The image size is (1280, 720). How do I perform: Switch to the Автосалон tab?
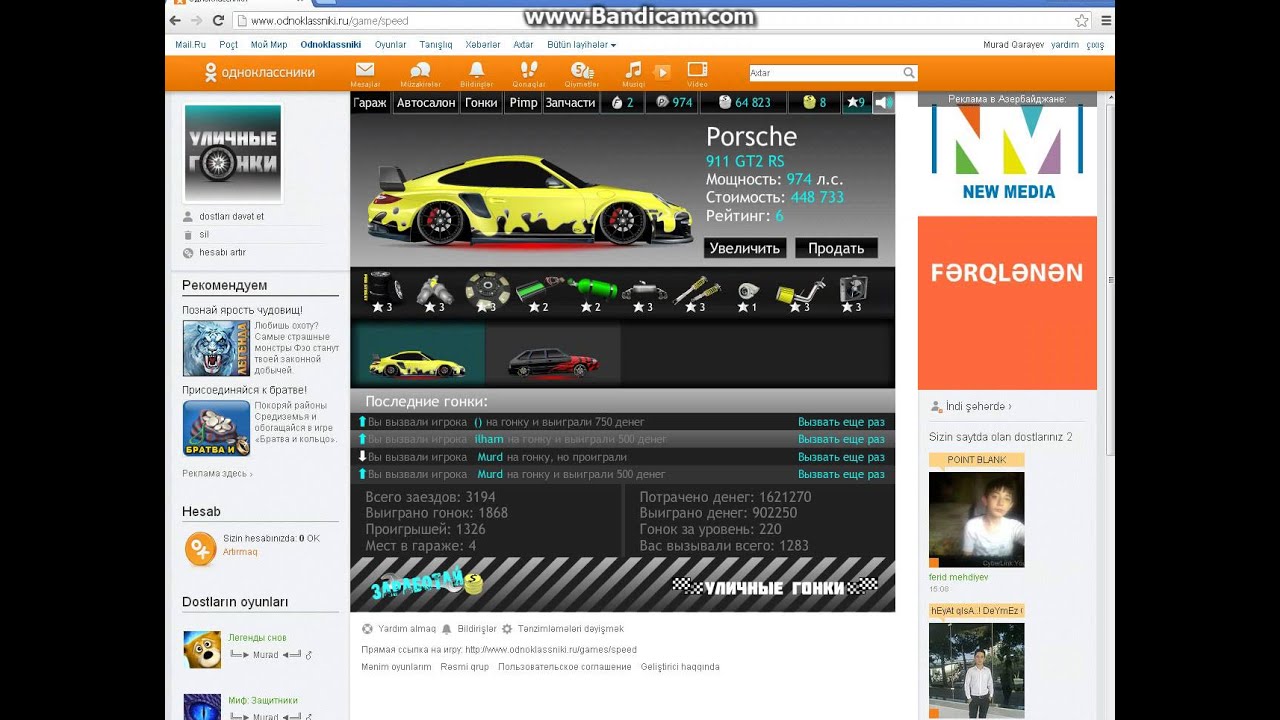(426, 102)
